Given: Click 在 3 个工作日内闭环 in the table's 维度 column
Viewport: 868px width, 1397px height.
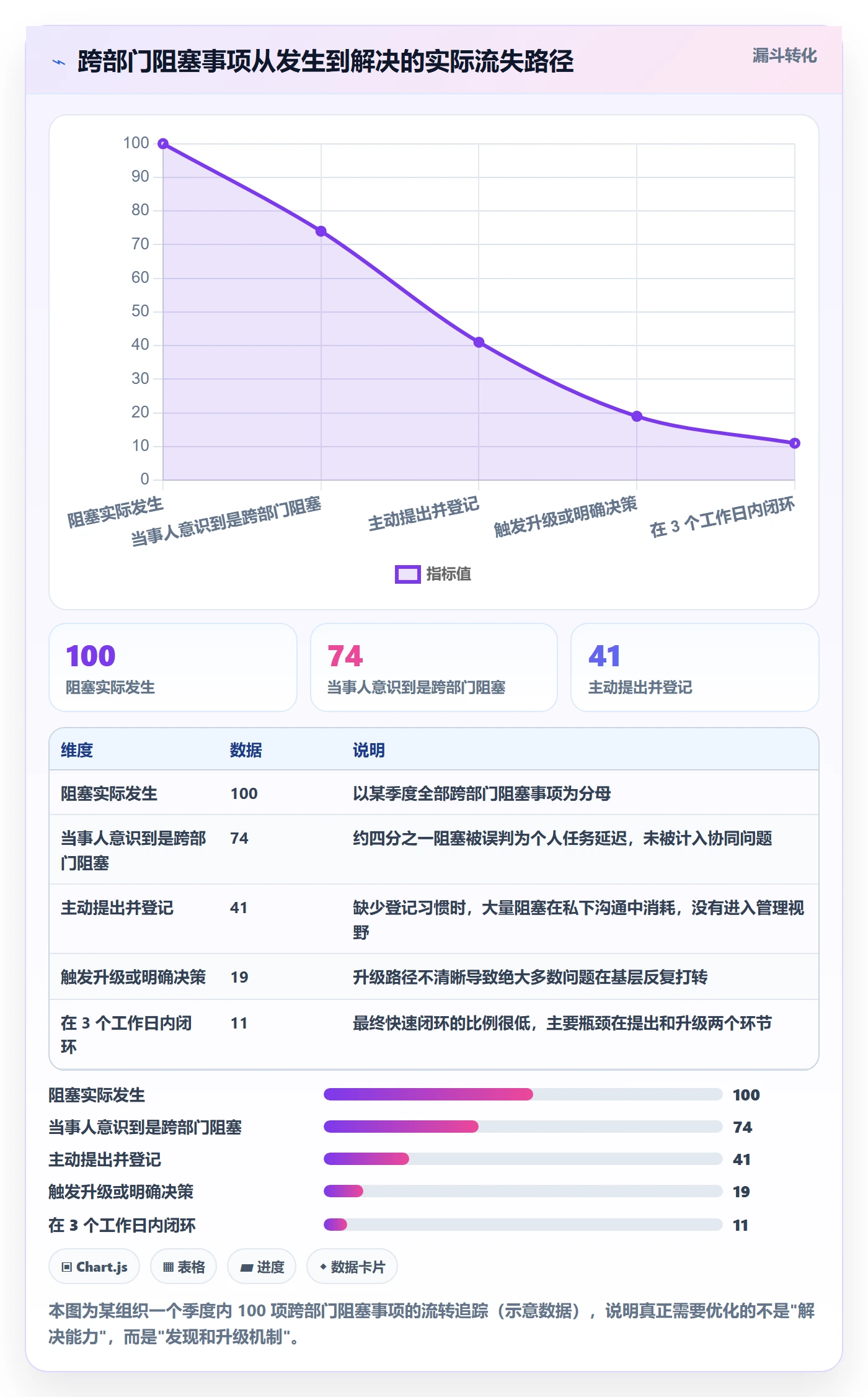Looking at the screenshot, I should click(x=126, y=1035).
